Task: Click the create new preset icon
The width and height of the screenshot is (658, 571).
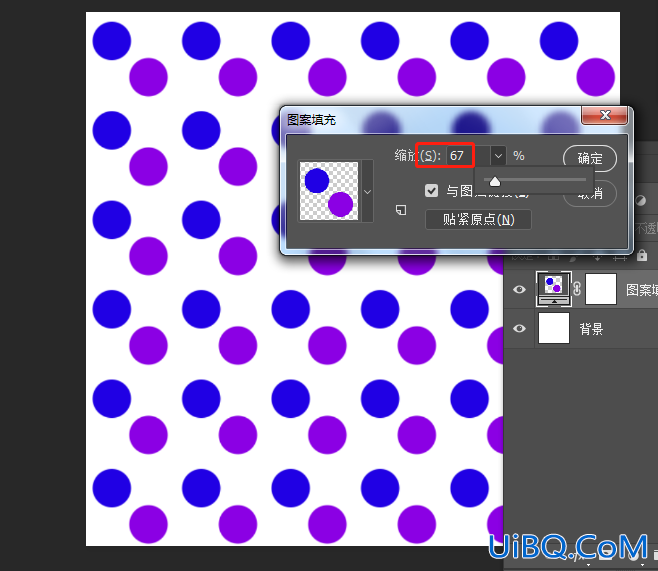Action: tap(401, 210)
